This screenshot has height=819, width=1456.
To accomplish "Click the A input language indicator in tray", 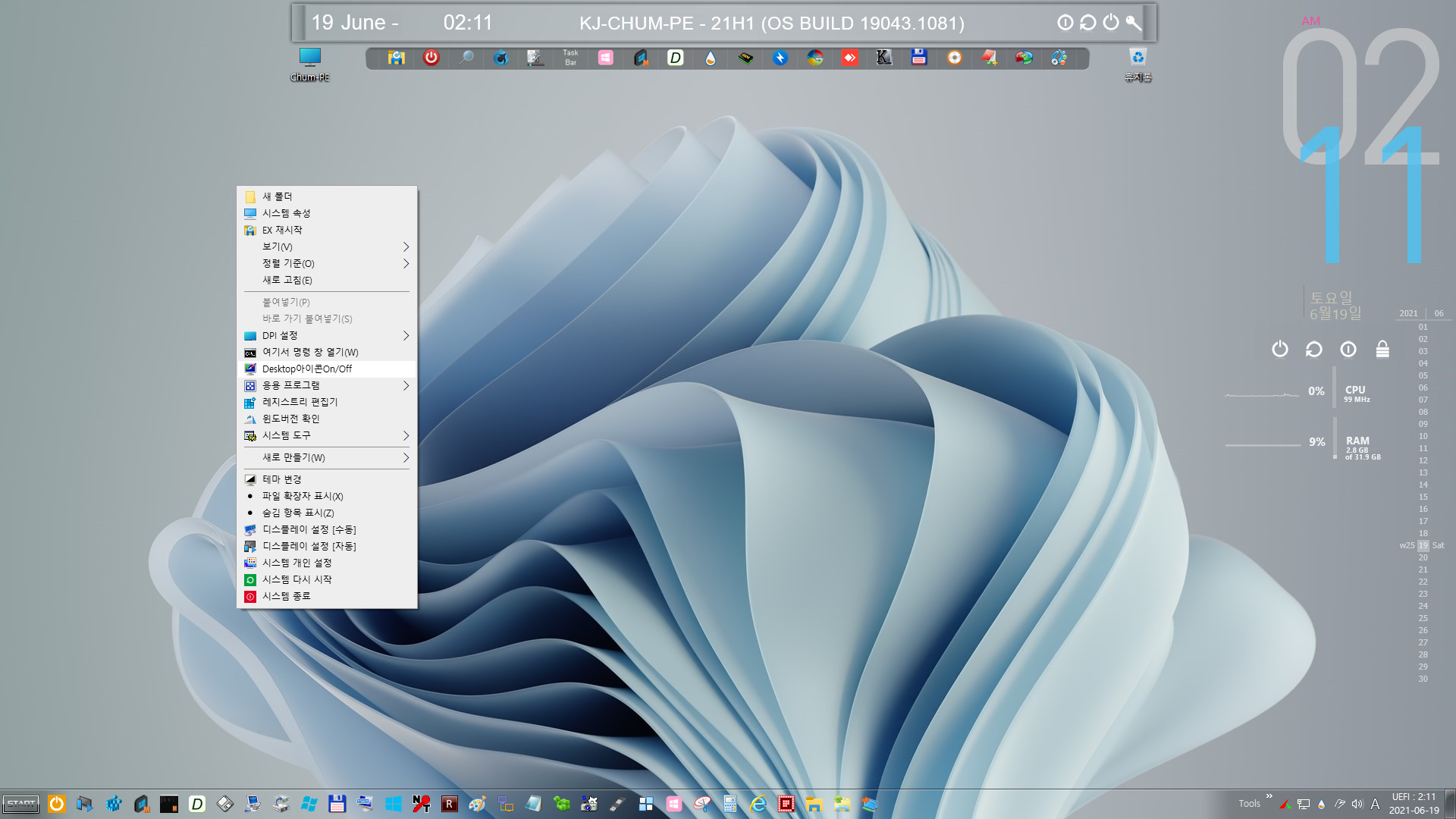I will coord(1375,804).
